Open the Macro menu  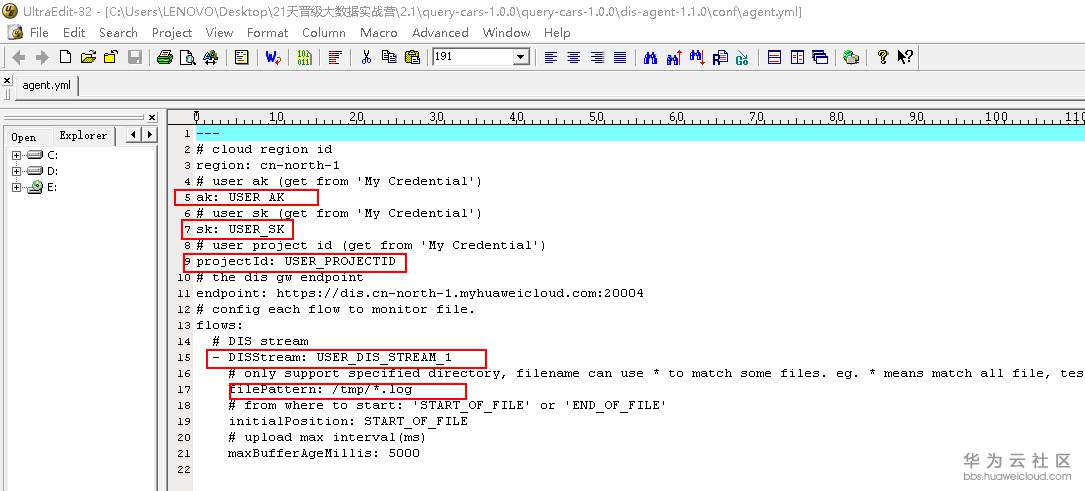pos(379,33)
